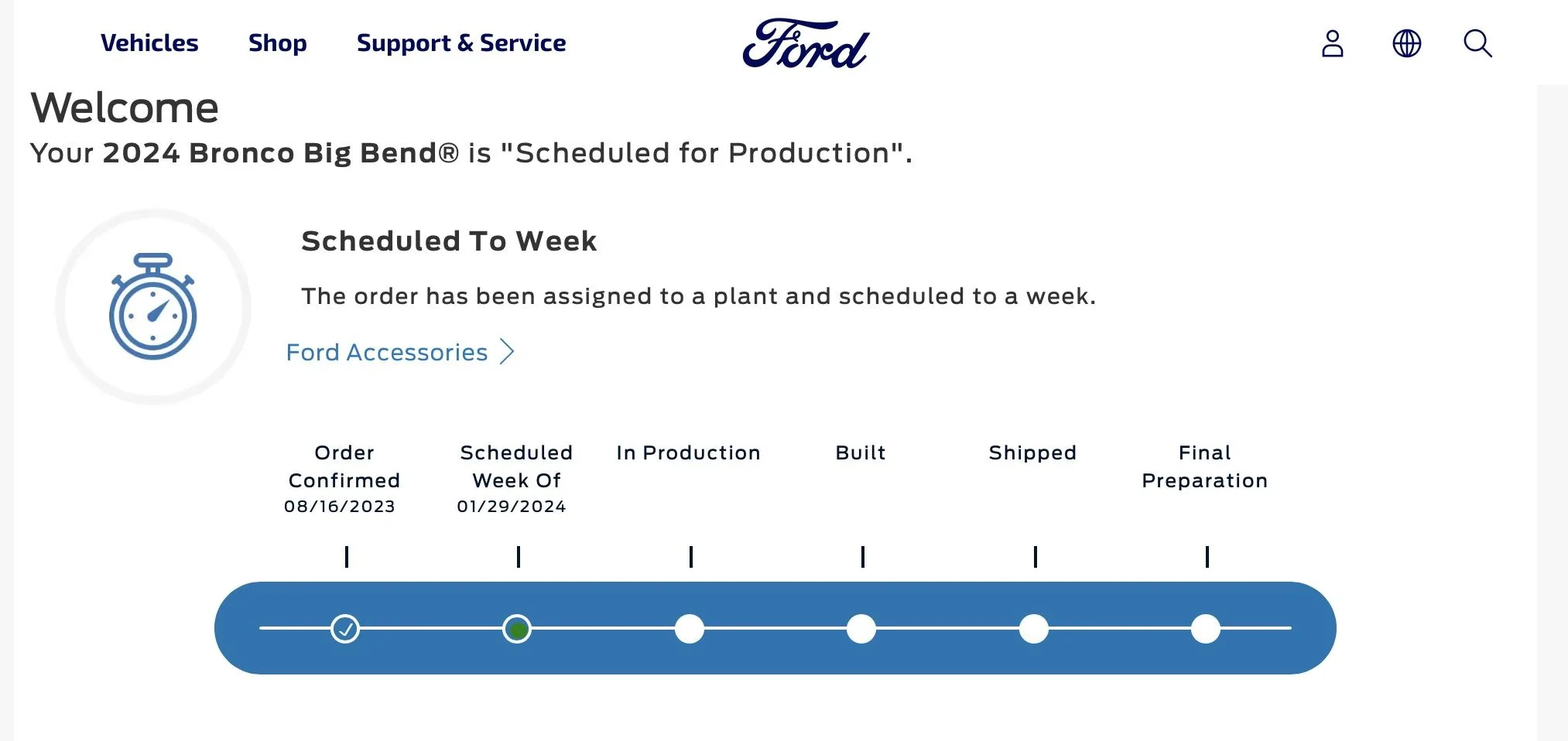Click the green Scheduled Week Of marker
The height and width of the screenshot is (741, 1568).
[x=517, y=629]
